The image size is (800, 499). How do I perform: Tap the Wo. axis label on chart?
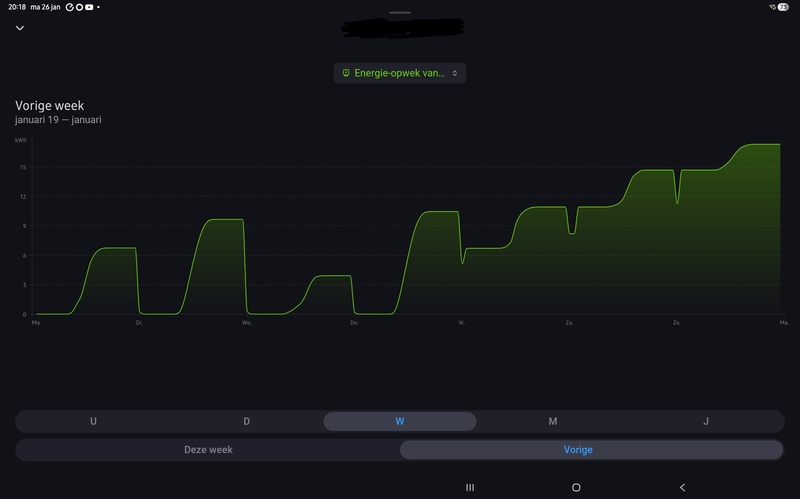(246, 322)
